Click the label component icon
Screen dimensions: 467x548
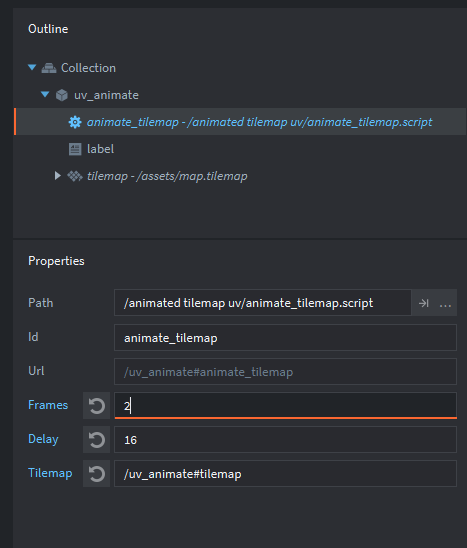pos(75,149)
